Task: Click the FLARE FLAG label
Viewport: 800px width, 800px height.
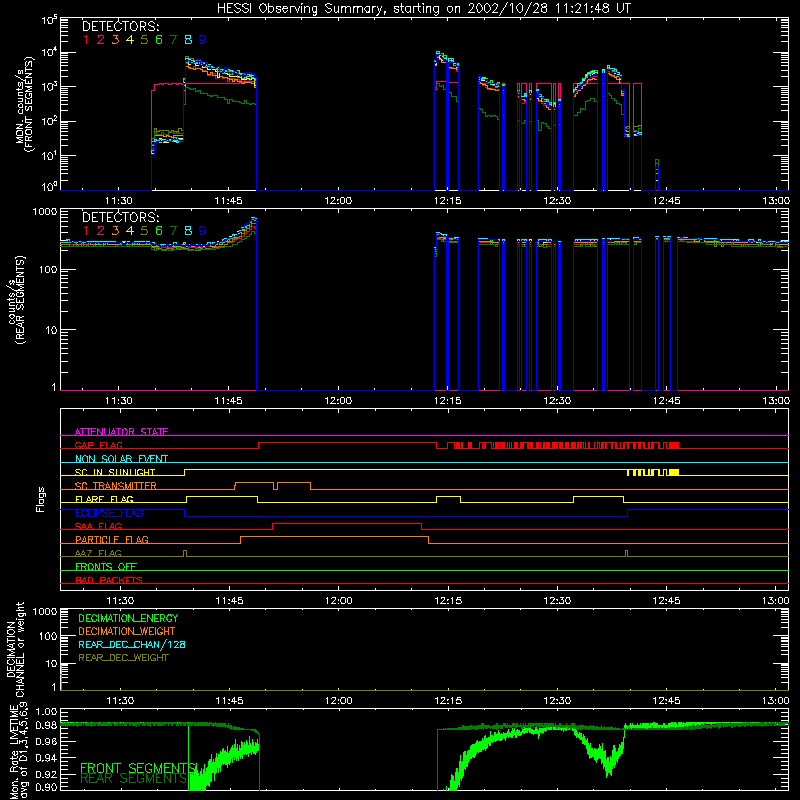Action: (104, 499)
